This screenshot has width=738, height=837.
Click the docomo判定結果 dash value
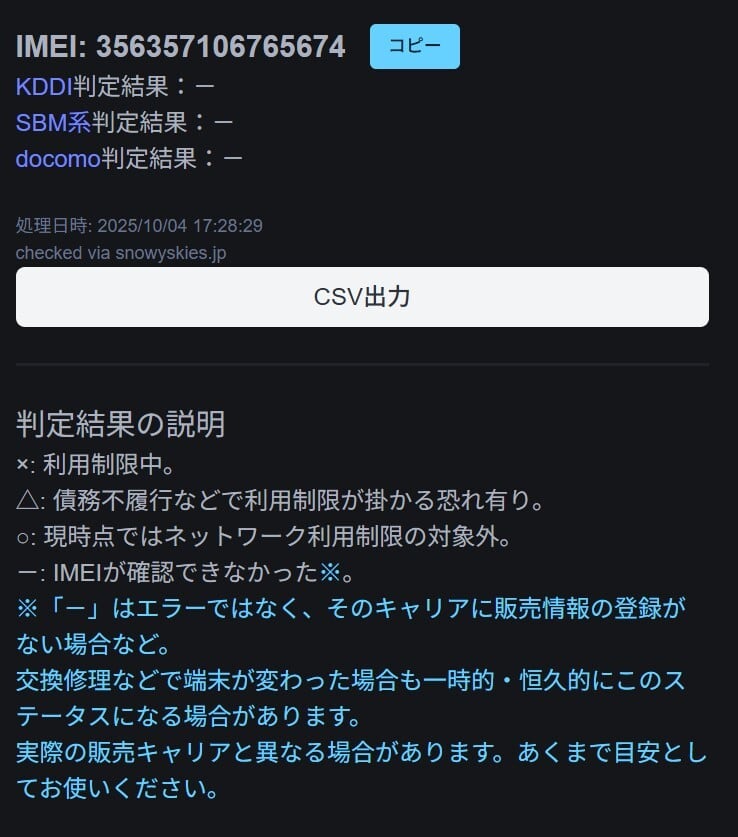[233, 159]
